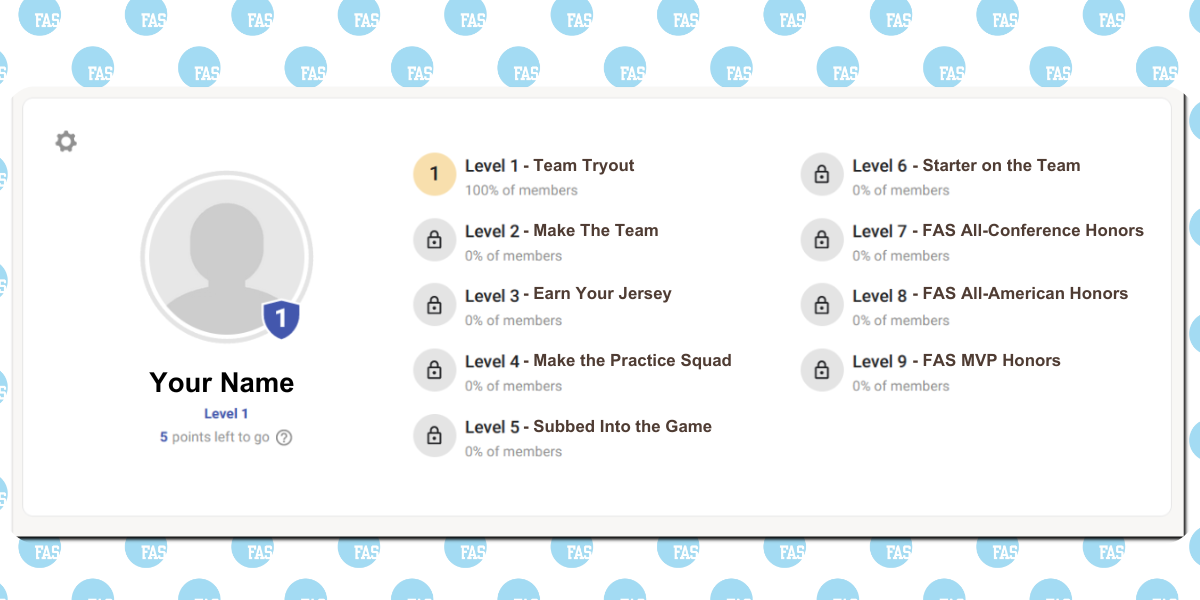Select Level 9 - FAS MVP Honors
The width and height of the screenshot is (1200, 600).
(x=956, y=361)
